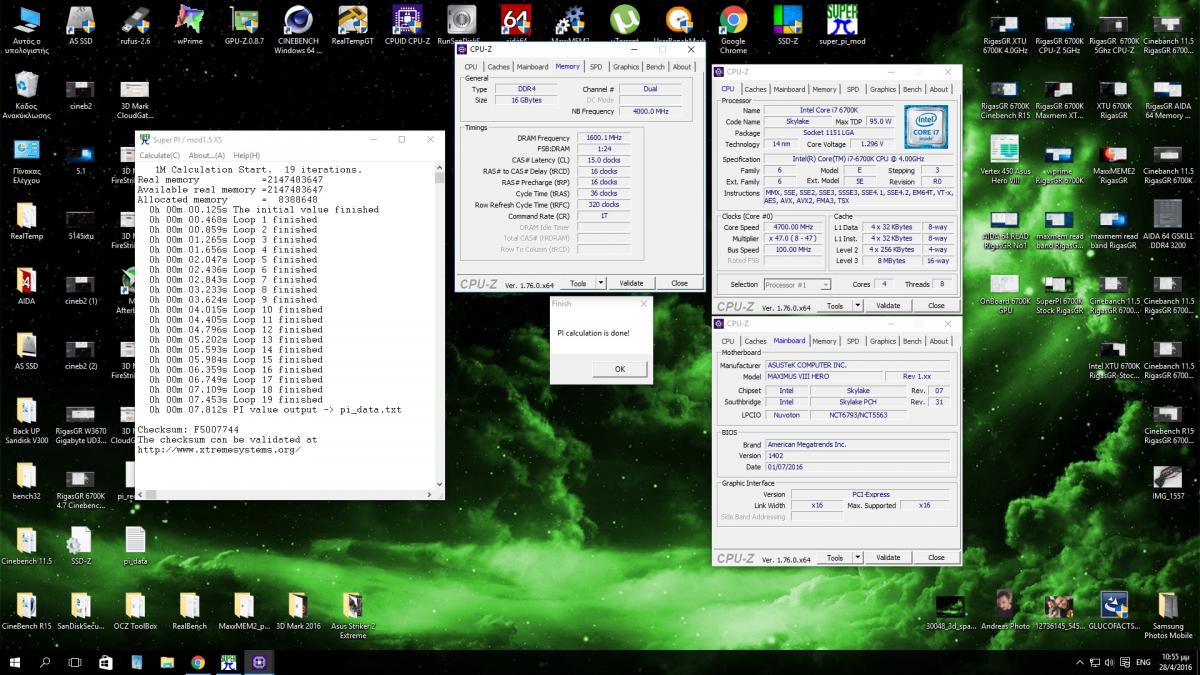Click Validate in the CPU-Z CPU window

point(888,306)
